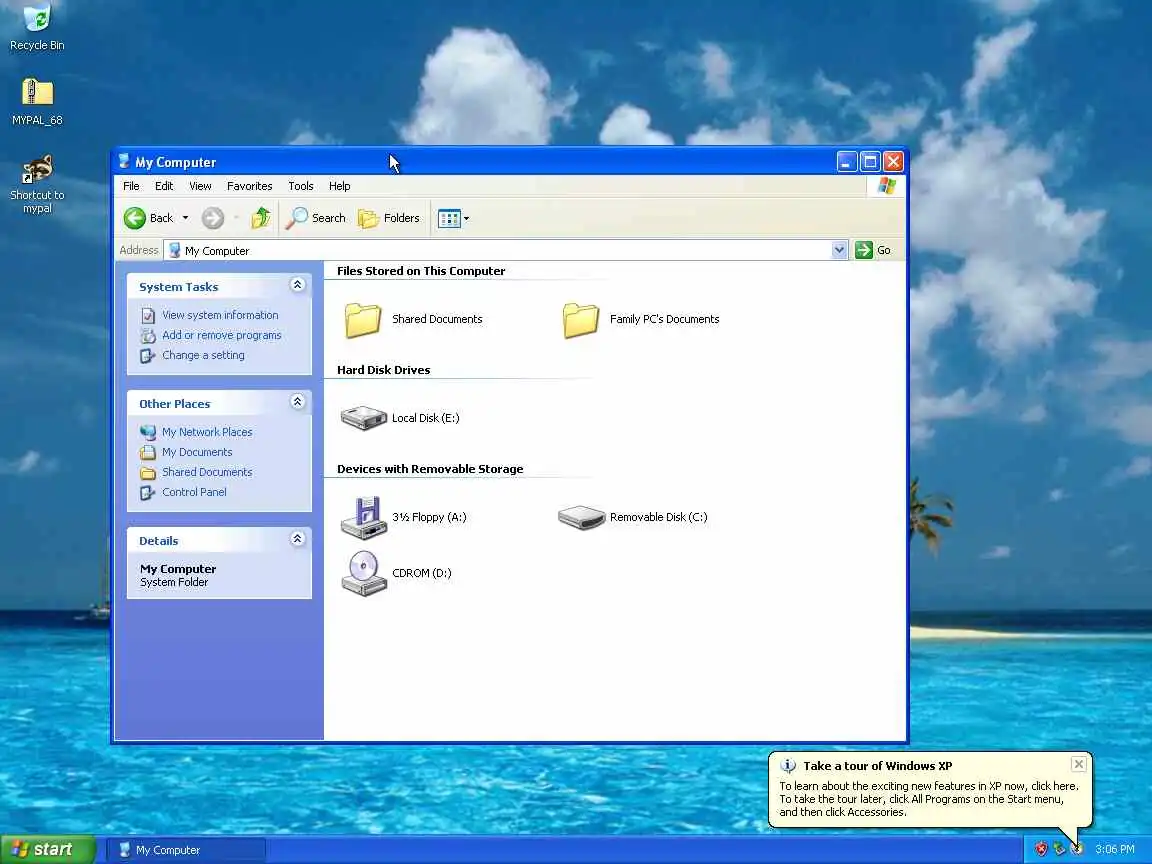Collapse the Other Places panel
Image resolution: width=1152 pixels, height=864 pixels.
click(x=298, y=402)
